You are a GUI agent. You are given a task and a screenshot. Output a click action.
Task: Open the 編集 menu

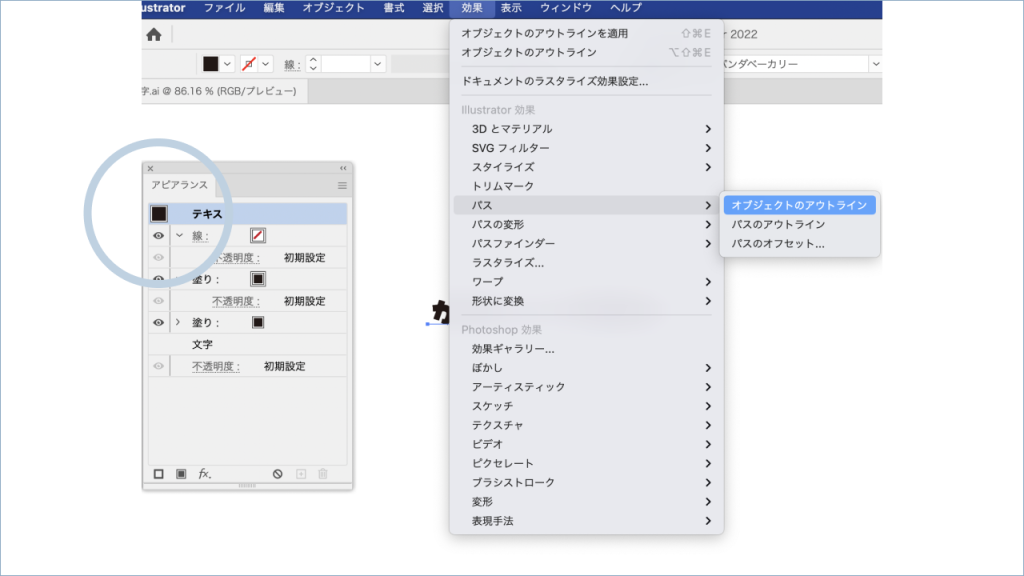(x=274, y=8)
